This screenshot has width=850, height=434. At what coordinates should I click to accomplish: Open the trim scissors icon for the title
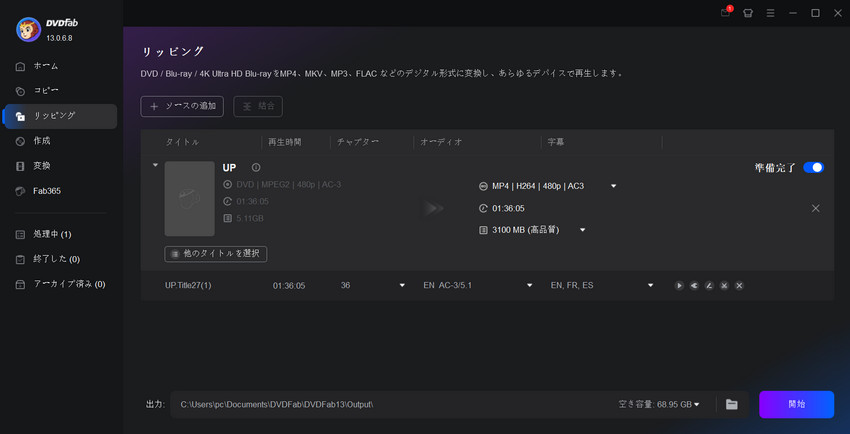(x=724, y=286)
